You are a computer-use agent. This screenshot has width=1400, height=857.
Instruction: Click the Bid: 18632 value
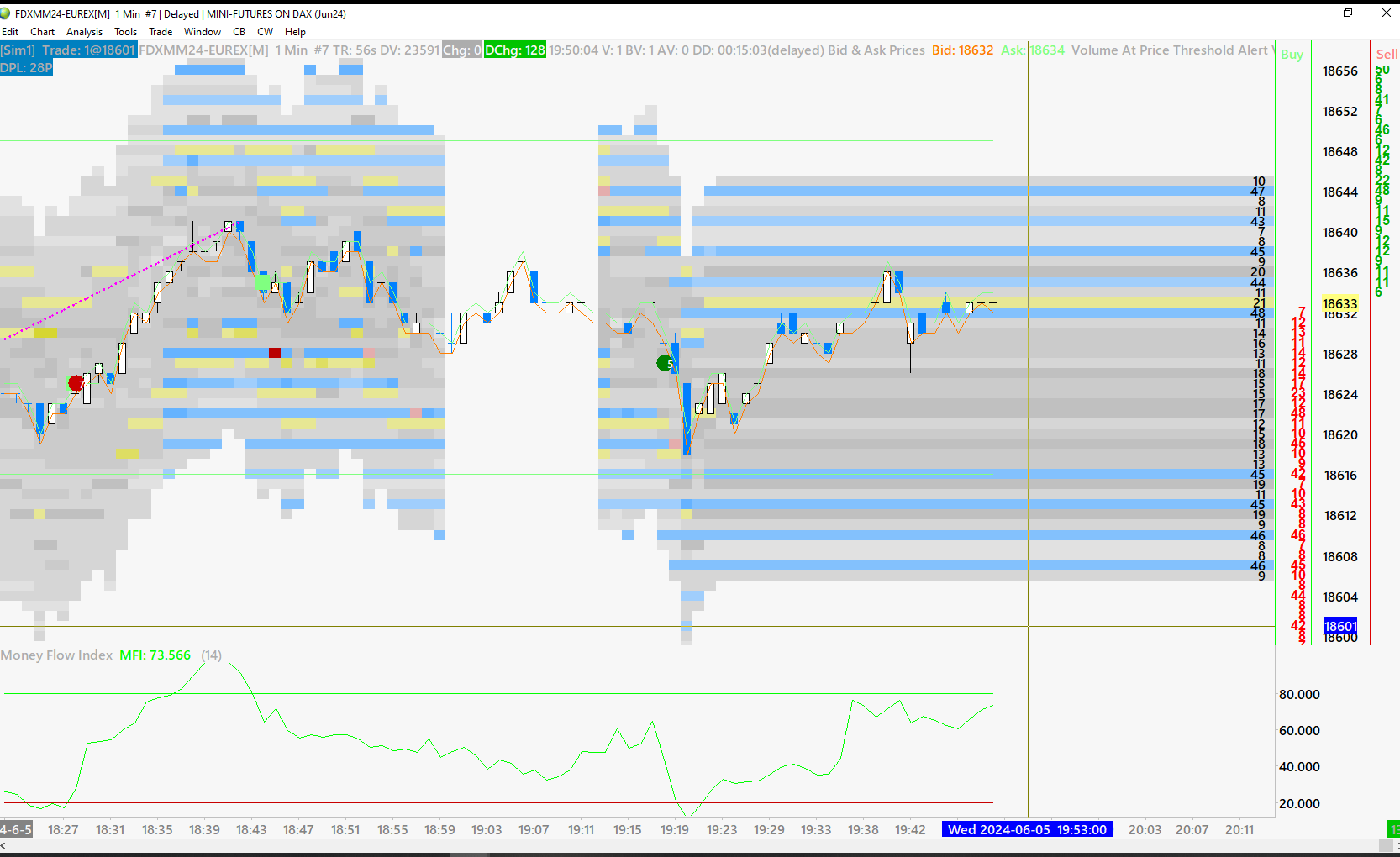(x=962, y=50)
